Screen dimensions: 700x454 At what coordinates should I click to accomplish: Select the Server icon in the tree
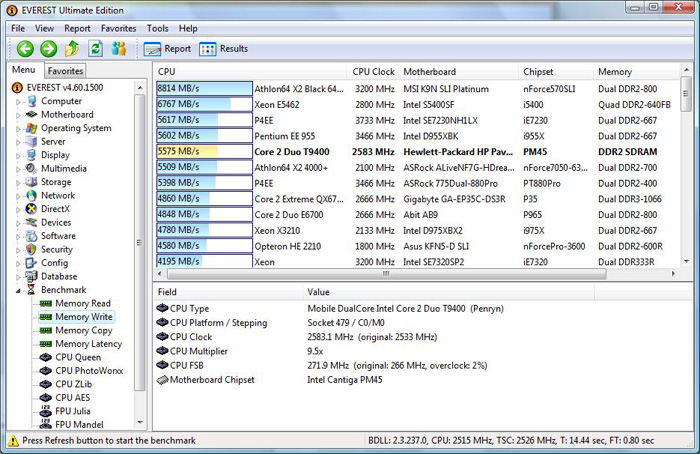pyautogui.click(x=31, y=142)
